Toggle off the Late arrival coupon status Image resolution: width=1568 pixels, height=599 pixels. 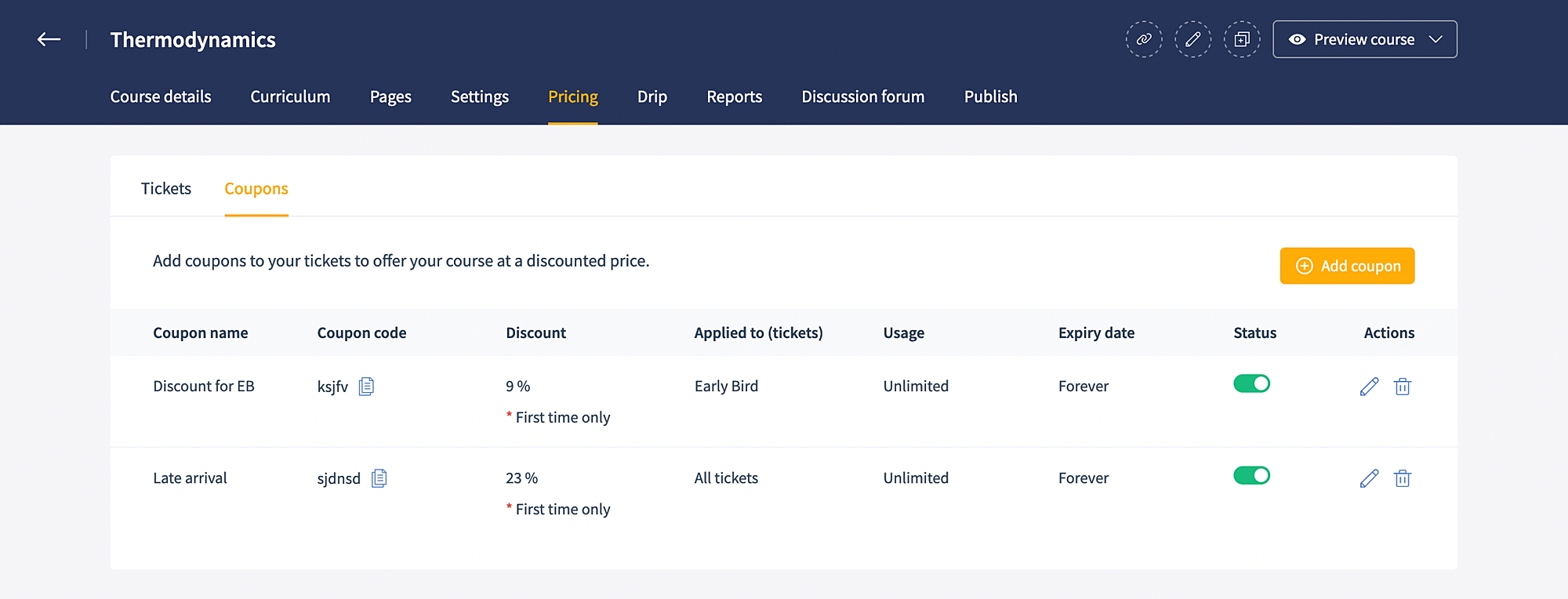tap(1251, 475)
